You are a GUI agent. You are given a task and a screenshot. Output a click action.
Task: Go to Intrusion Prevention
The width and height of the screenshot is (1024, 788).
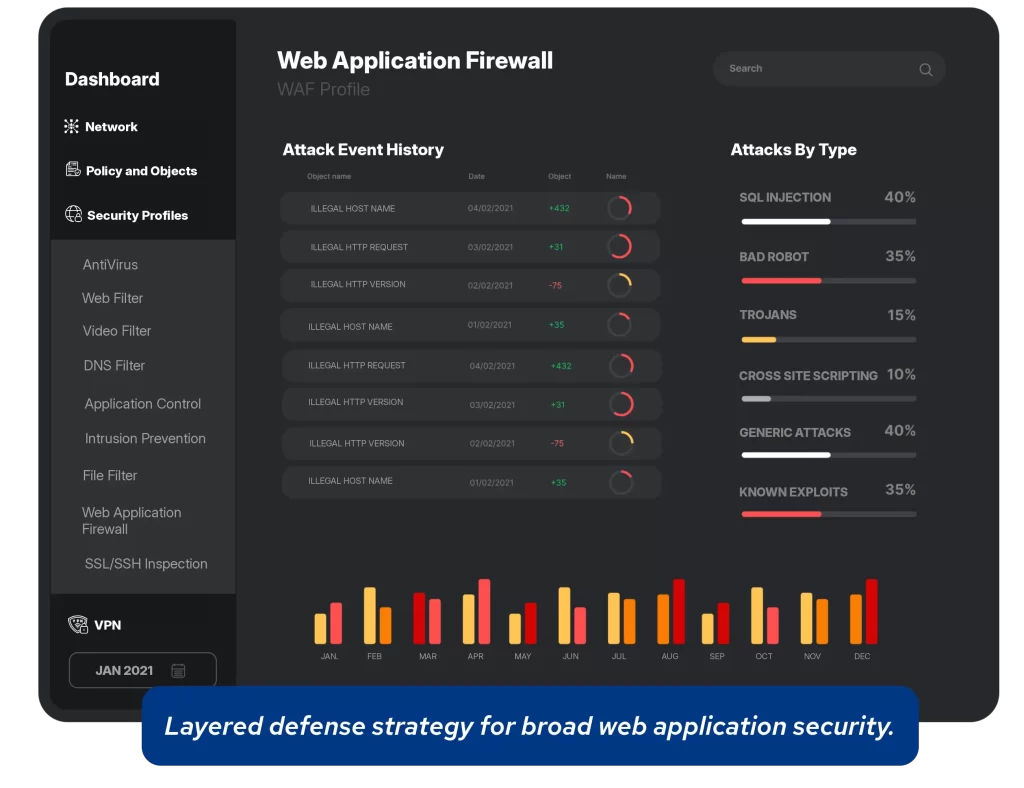(x=145, y=438)
